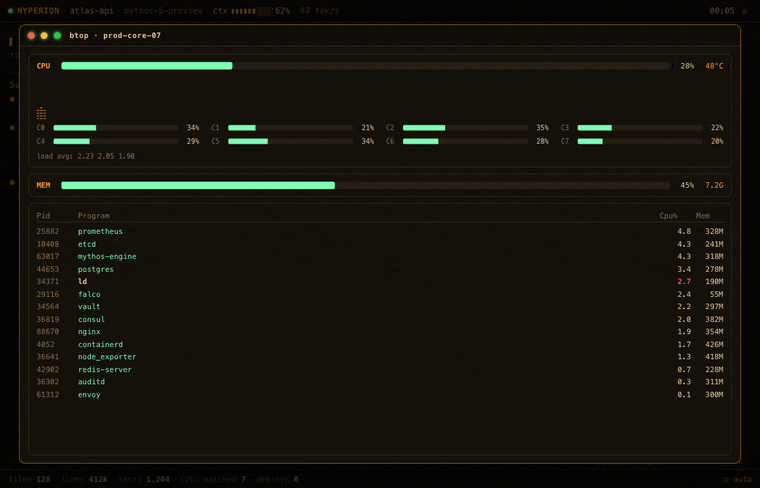The image size is (760, 488).
Task: Select the postgres process name
Action: [95, 269]
